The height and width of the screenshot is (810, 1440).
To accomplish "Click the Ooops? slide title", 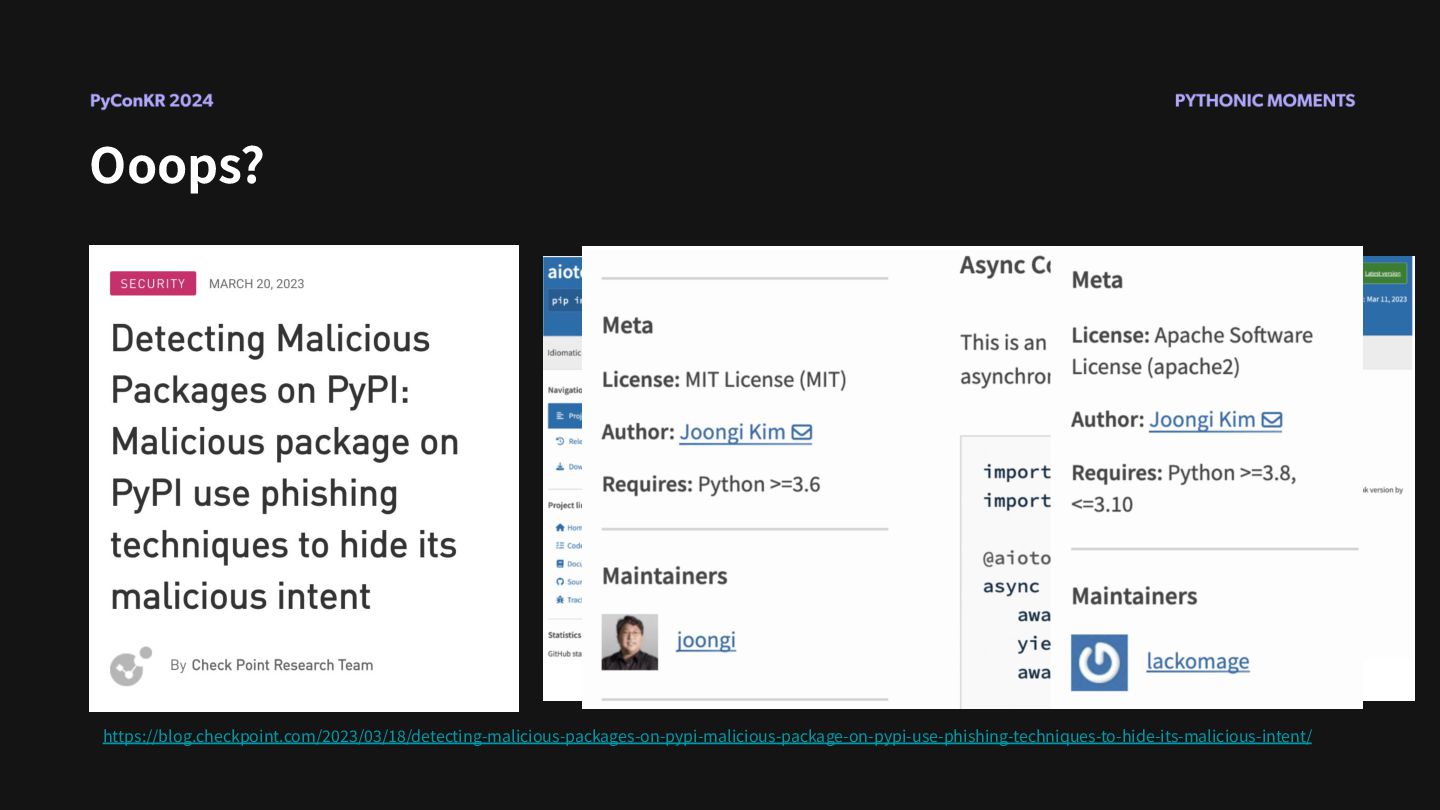I will [176, 165].
